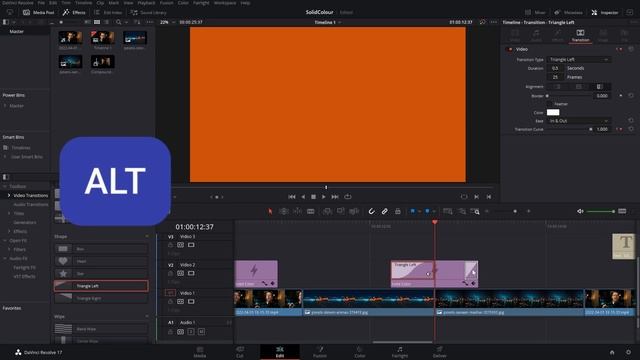
Task: Mute the timeline audio speaker icon
Action: (x=580, y=211)
